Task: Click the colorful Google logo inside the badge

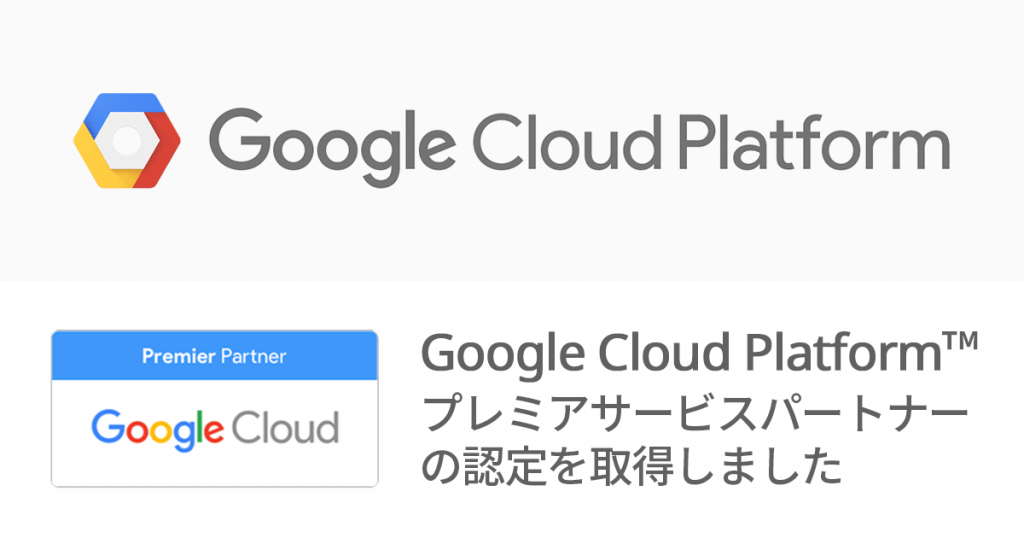Action: click(x=157, y=430)
